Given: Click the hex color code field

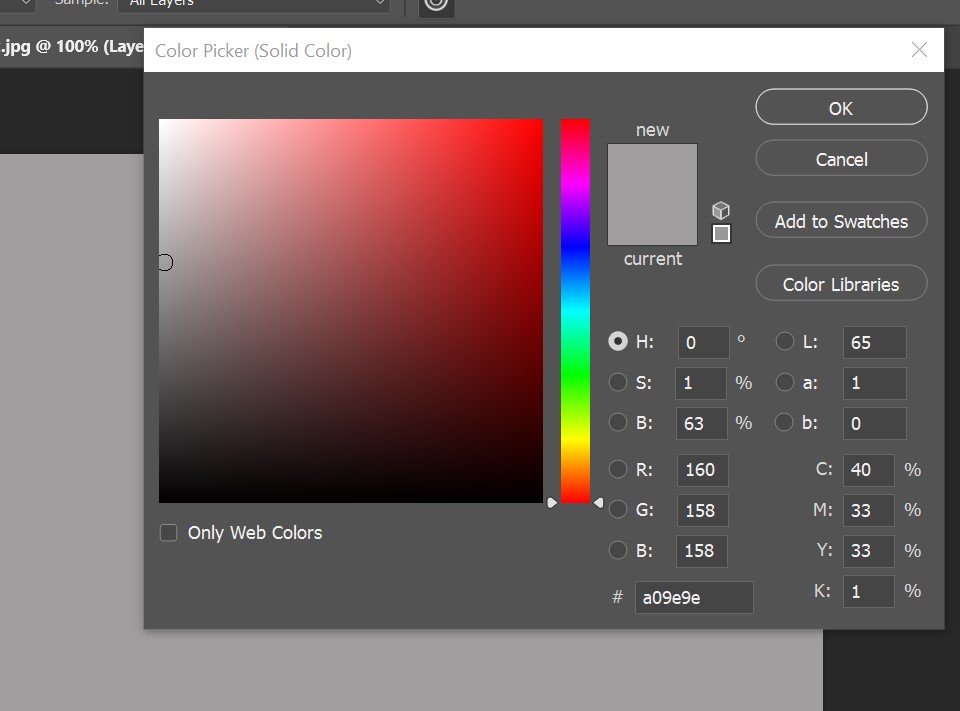Looking at the screenshot, I should pyautogui.click(x=693, y=598).
